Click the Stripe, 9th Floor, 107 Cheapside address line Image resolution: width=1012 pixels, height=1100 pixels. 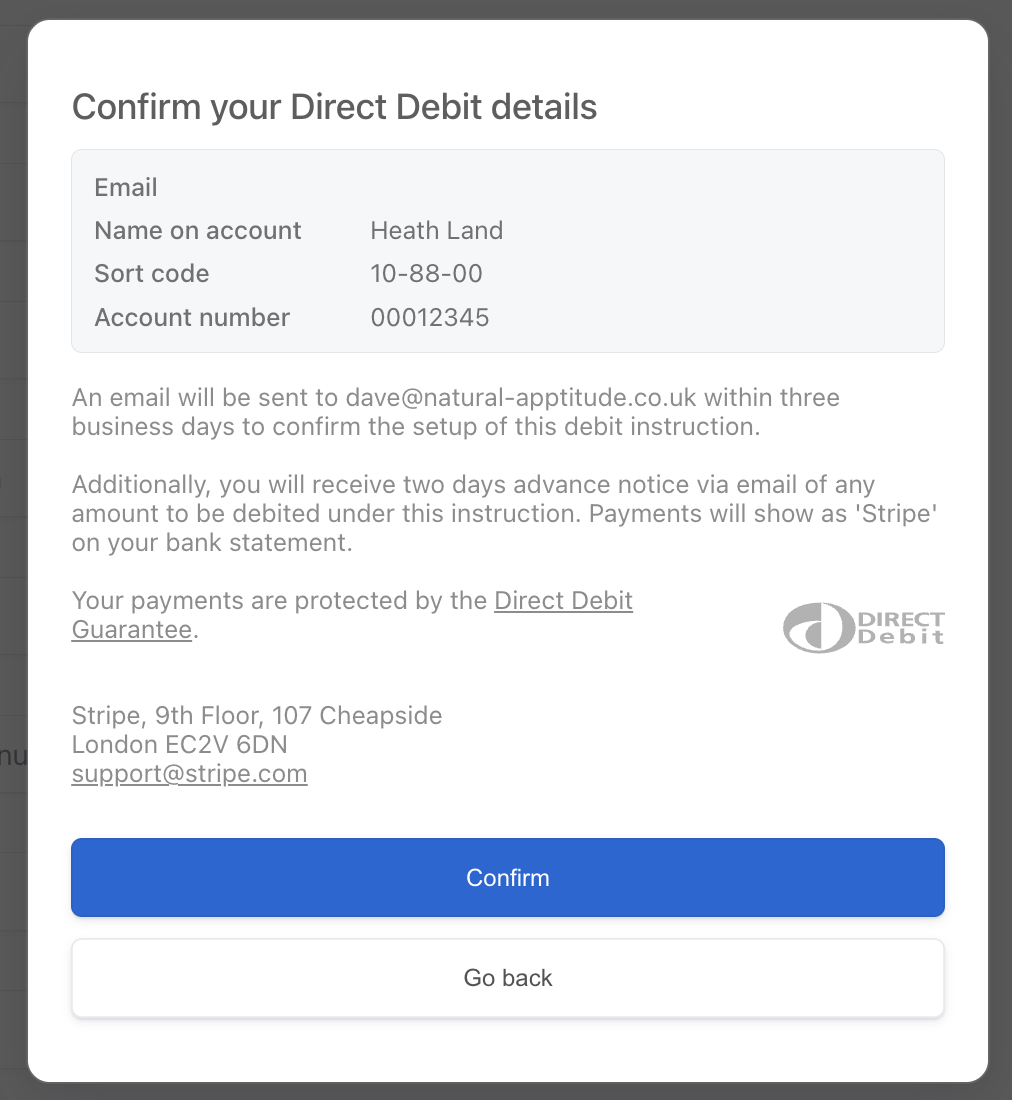point(257,716)
